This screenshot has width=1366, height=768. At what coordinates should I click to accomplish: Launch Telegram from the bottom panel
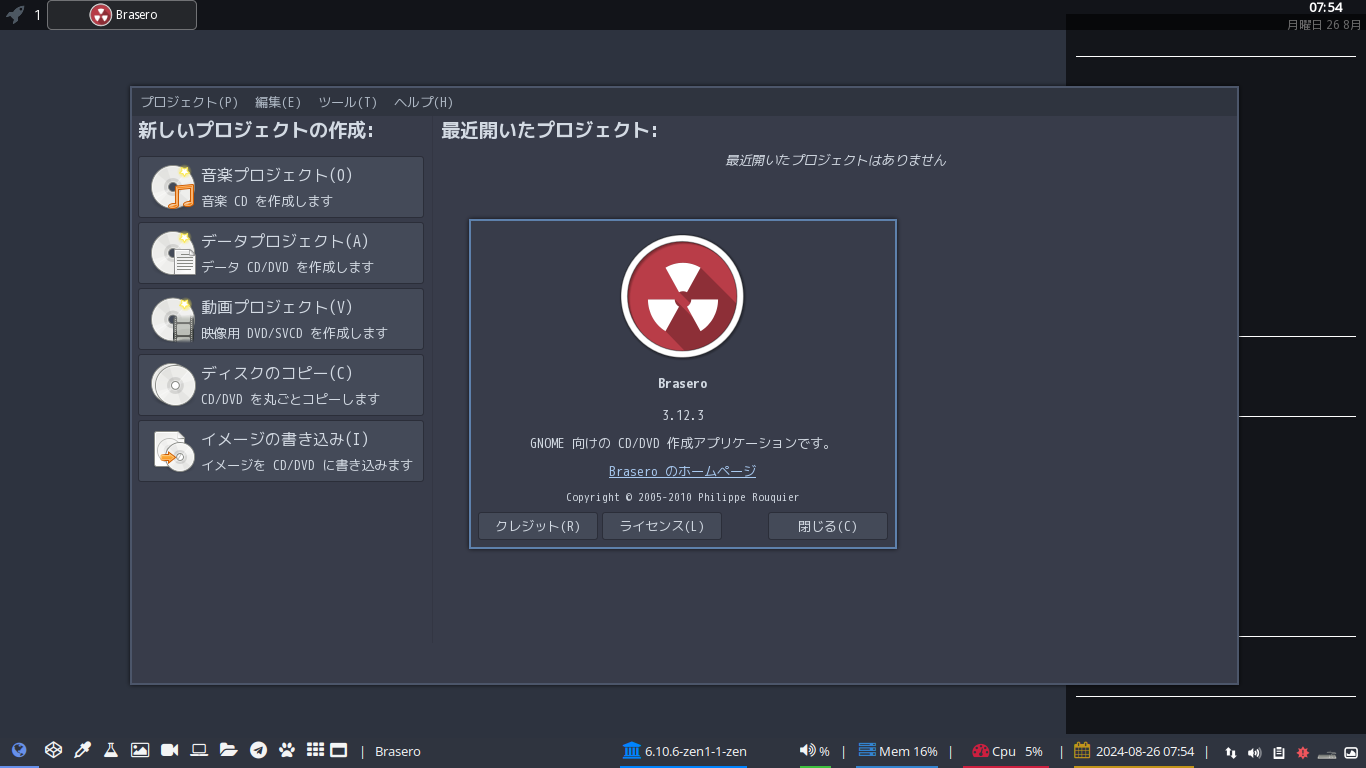click(258, 750)
